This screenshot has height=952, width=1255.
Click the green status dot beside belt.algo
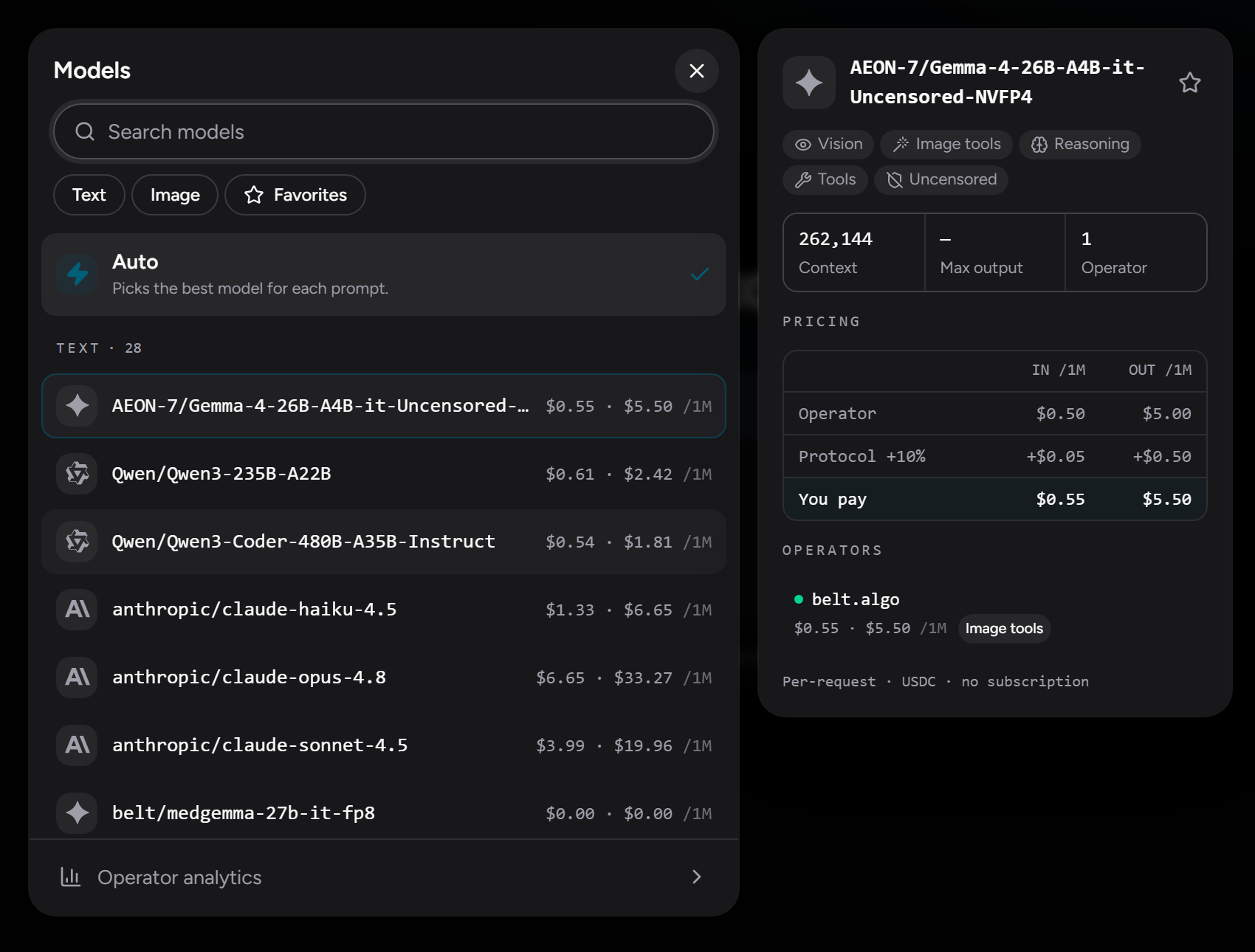click(x=798, y=599)
